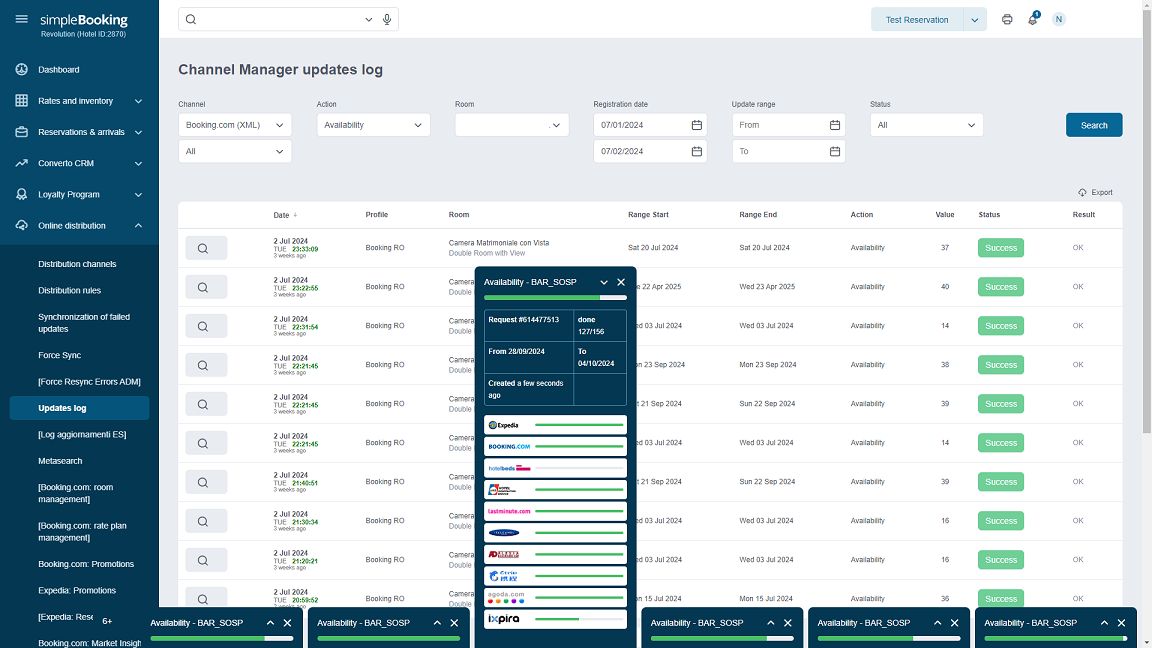Open the second Channel dropdown showing All
Screen dimensions: 1152x648
[x=235, y=151]
